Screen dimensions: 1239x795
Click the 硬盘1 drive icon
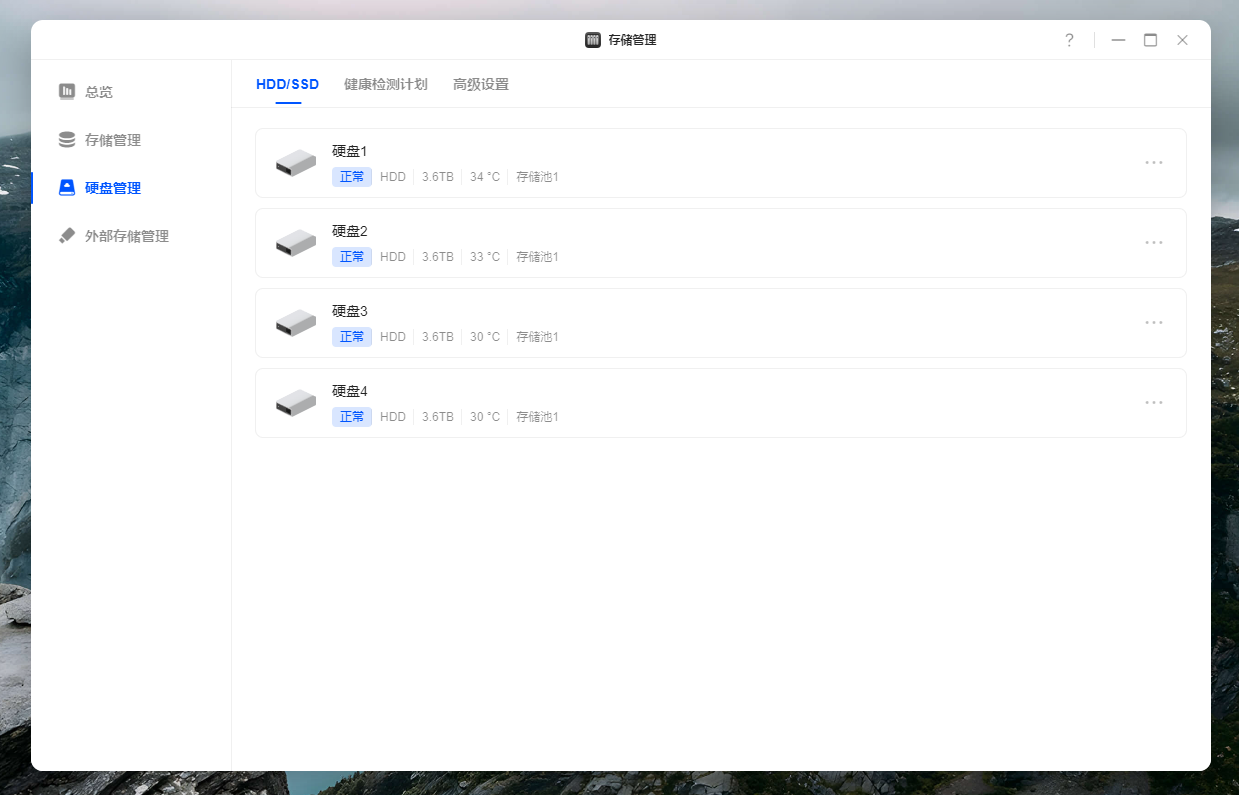point(296,163)
